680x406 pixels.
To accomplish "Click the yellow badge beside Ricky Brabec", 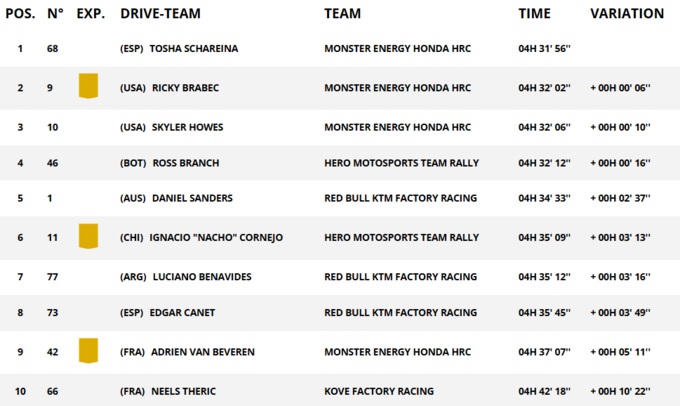I will coord(88,86).
